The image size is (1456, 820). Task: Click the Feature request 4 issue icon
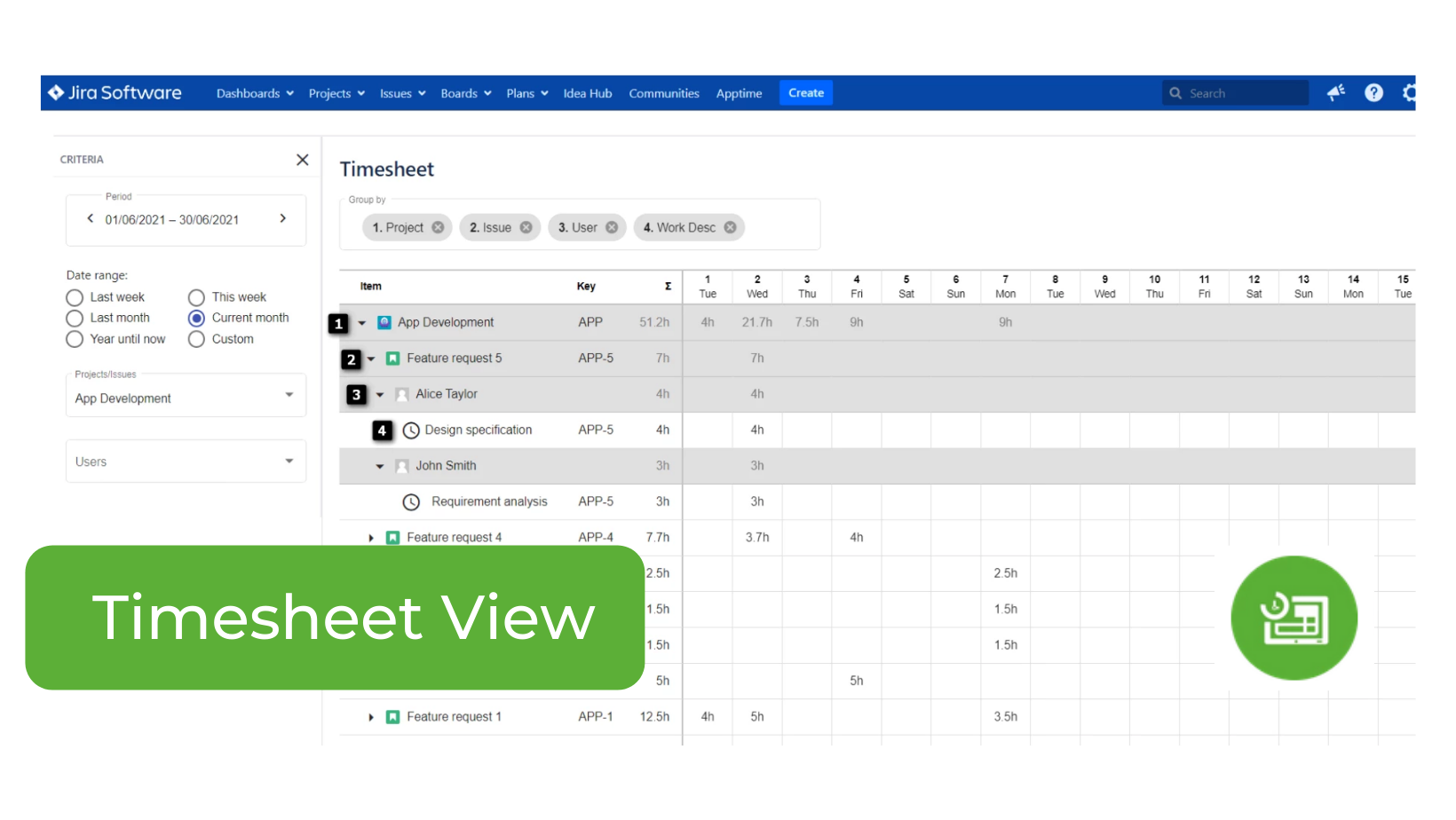click(x=393, y=538)
